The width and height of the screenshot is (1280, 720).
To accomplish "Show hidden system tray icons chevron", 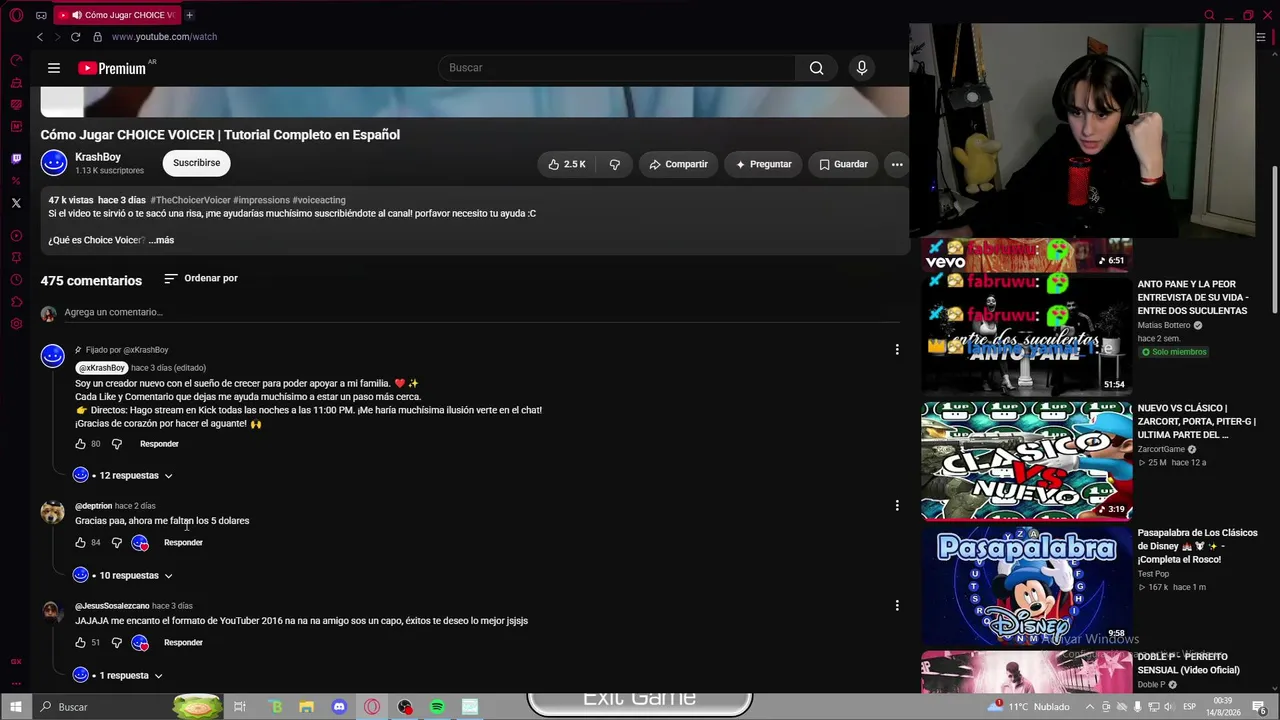I will click(x=1090, y=707).
